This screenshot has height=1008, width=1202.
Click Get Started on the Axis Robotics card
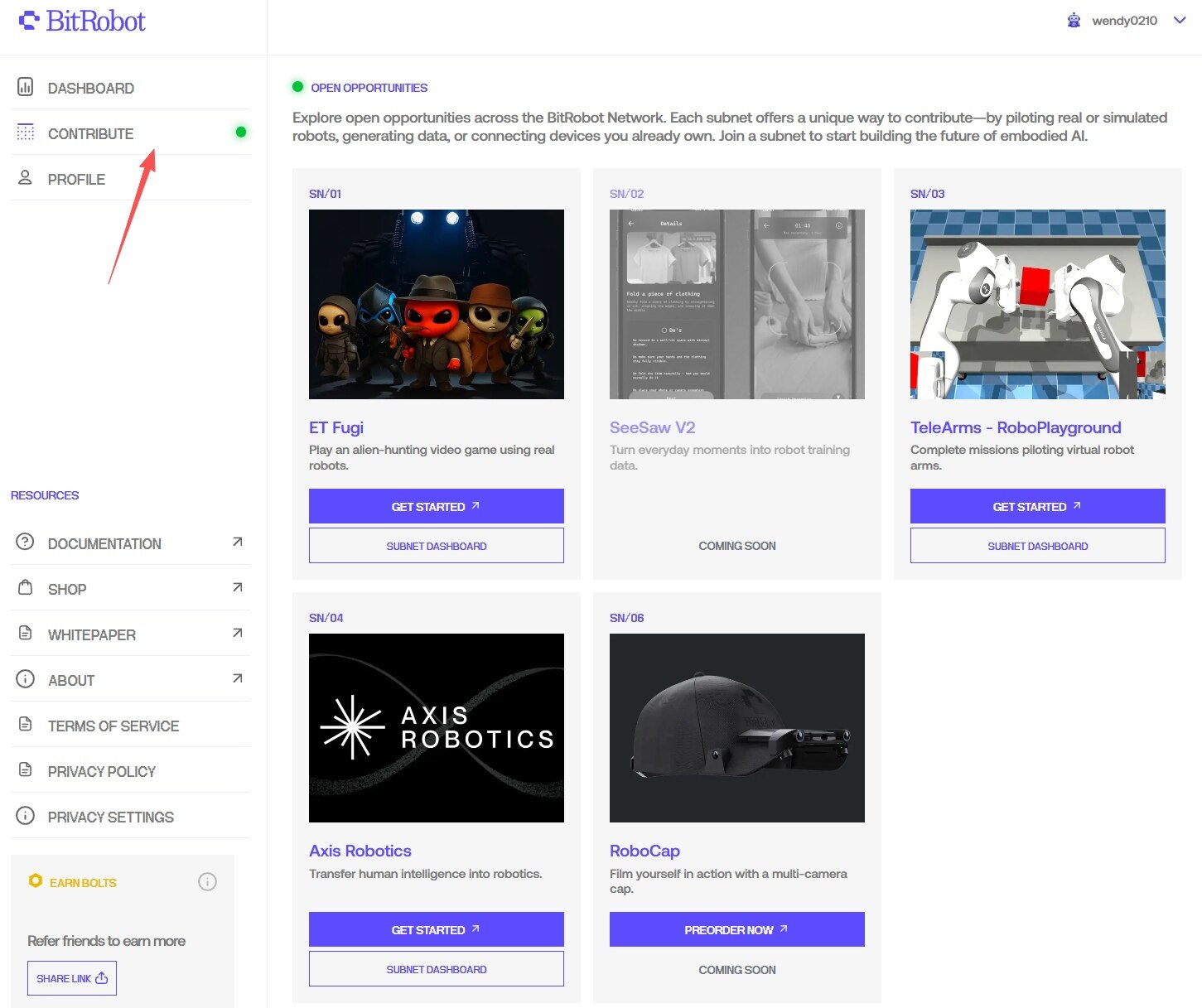coord(437,929)
